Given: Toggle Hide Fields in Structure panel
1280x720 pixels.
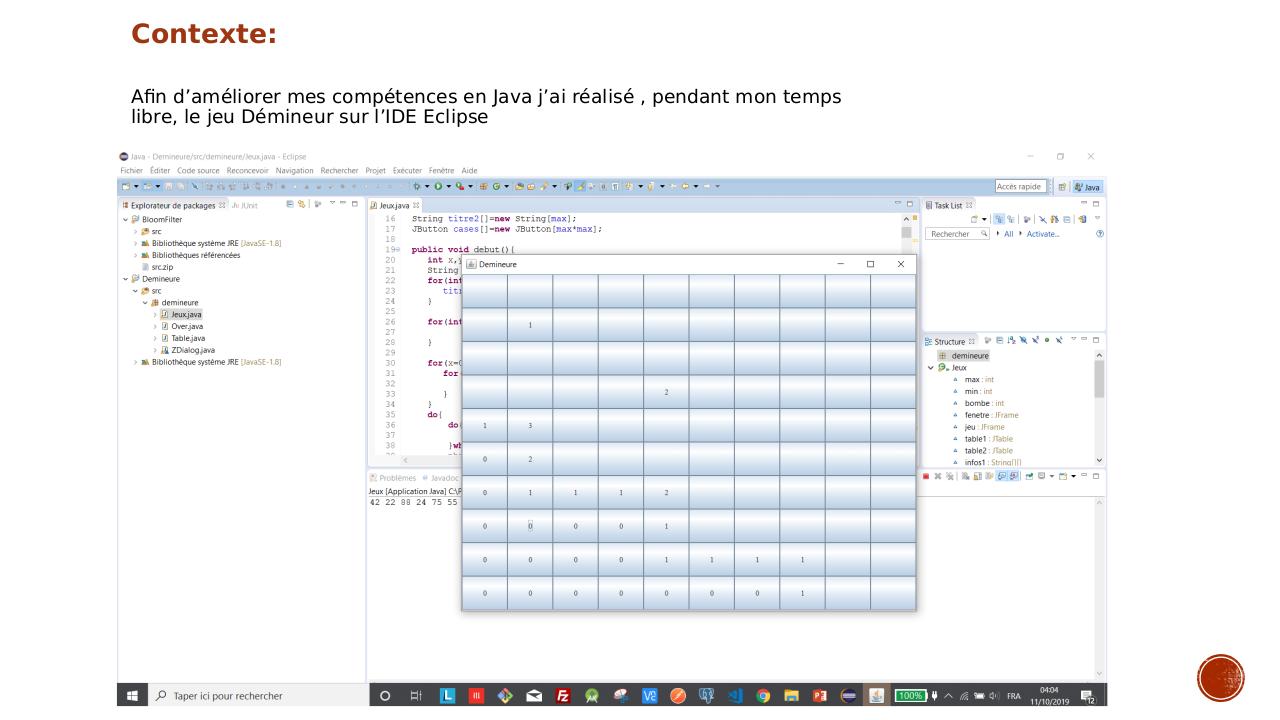Looking at the screenshot, I should coord(1023,341).
